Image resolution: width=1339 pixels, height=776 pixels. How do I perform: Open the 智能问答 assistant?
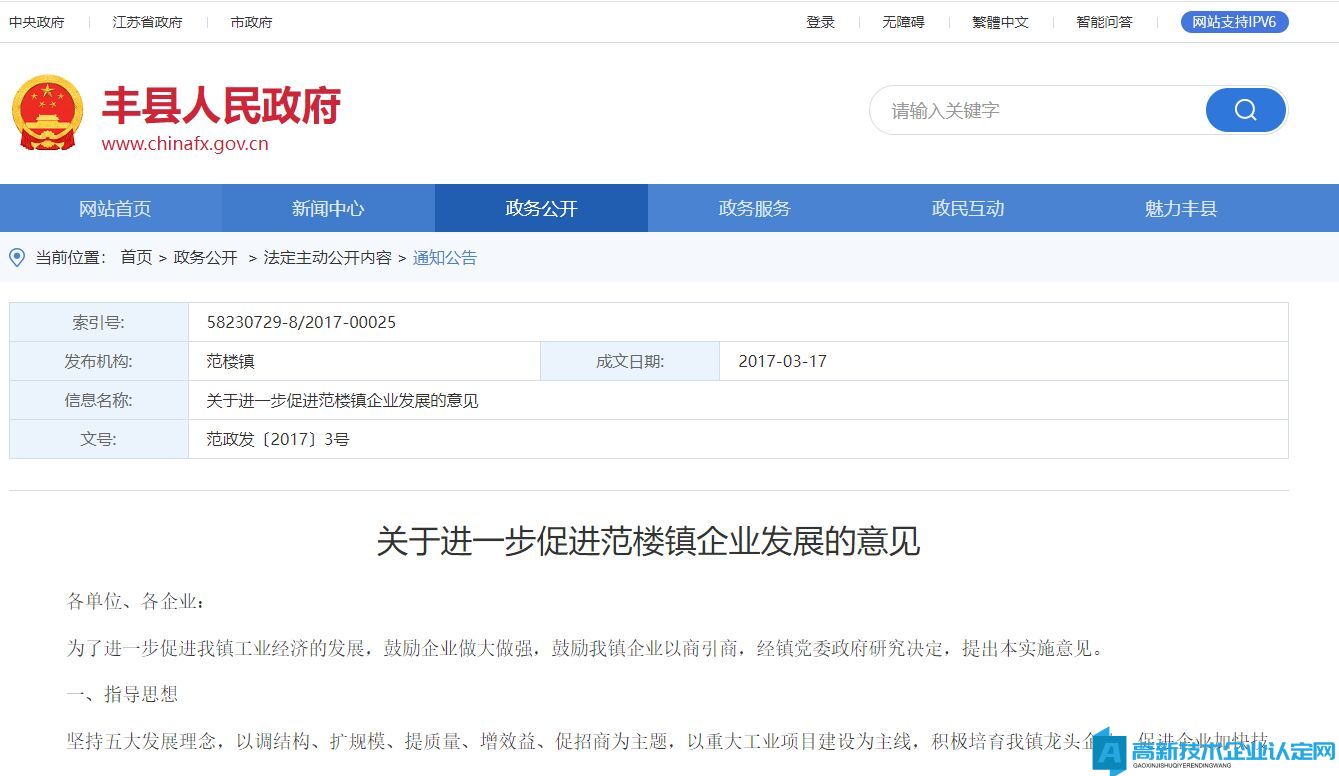[1104, 22]
